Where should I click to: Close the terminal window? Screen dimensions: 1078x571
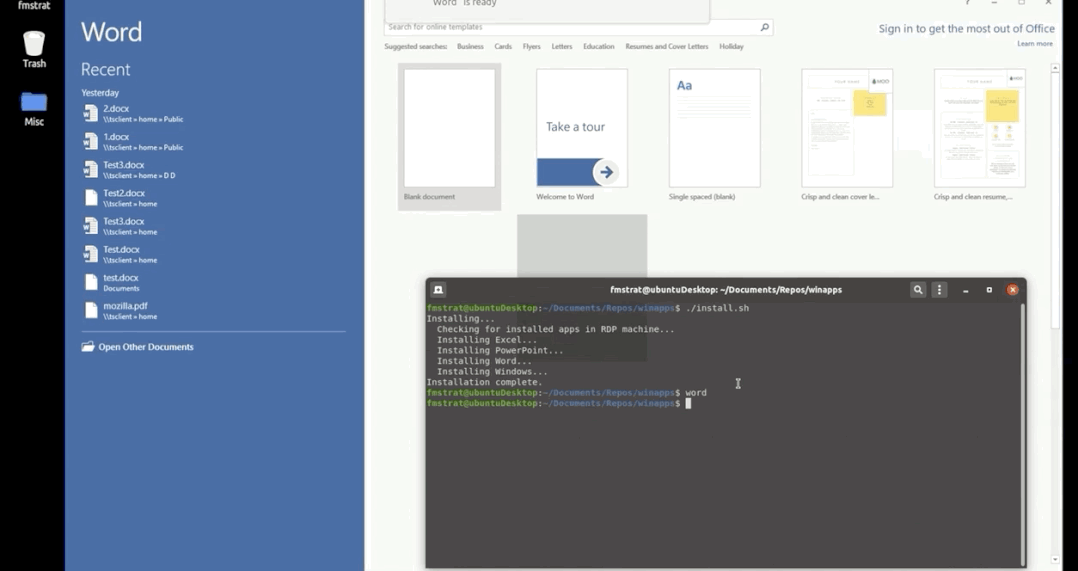coord(1012,290)
